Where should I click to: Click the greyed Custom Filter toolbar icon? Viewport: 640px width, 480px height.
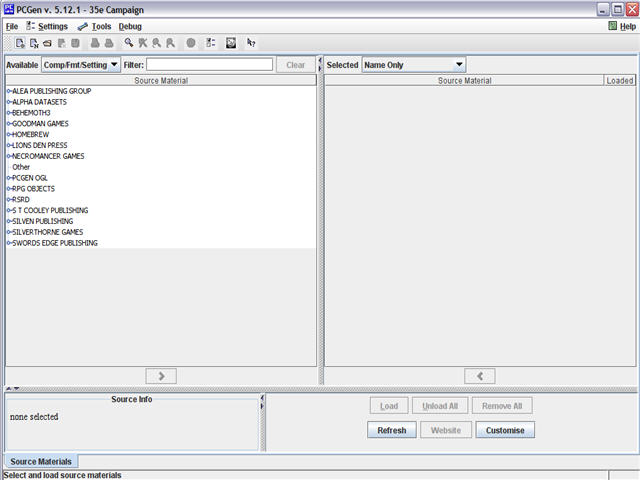pyautogui.click(x=156, y=43)
